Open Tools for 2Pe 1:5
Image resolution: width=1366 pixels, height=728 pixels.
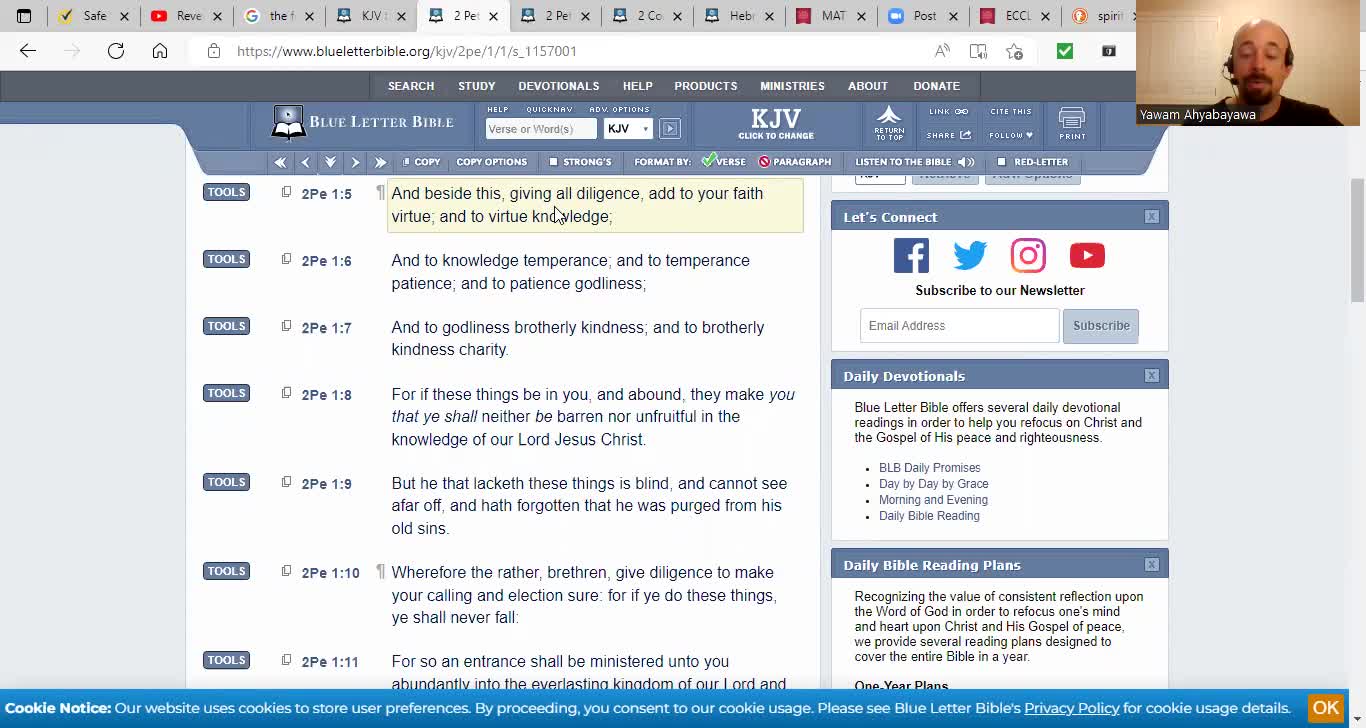tap(226, 192)
